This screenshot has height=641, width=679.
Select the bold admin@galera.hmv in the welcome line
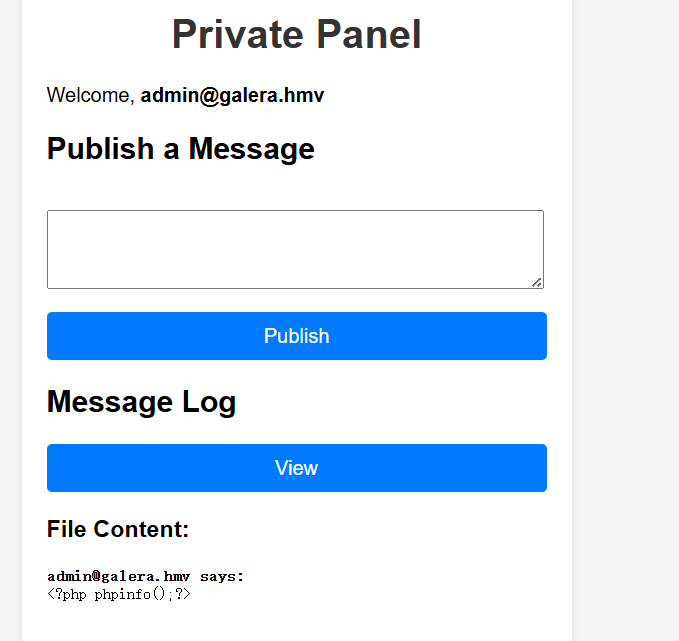coord(232,95)
